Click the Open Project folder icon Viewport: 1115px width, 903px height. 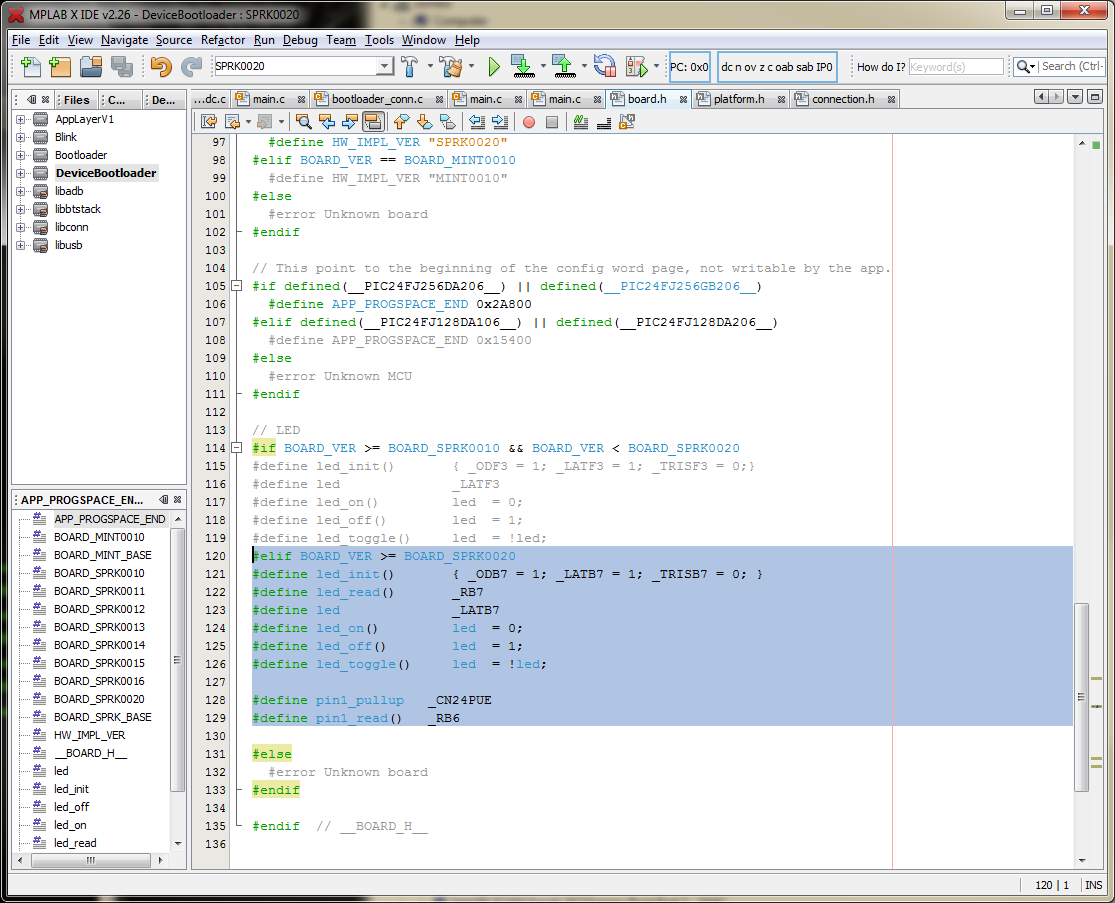pos(91,67)
